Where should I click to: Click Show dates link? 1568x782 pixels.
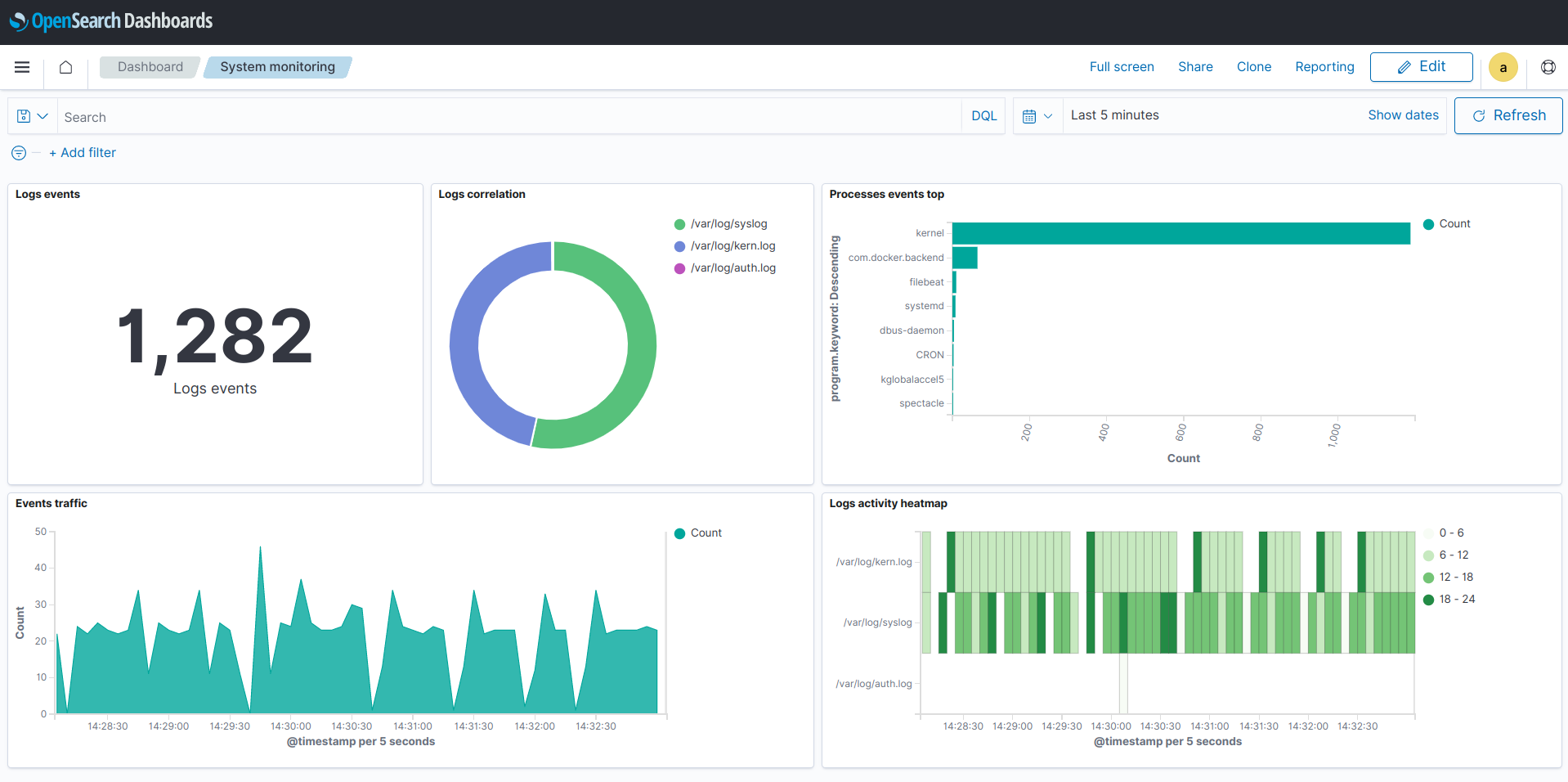tap(1403, 115)
